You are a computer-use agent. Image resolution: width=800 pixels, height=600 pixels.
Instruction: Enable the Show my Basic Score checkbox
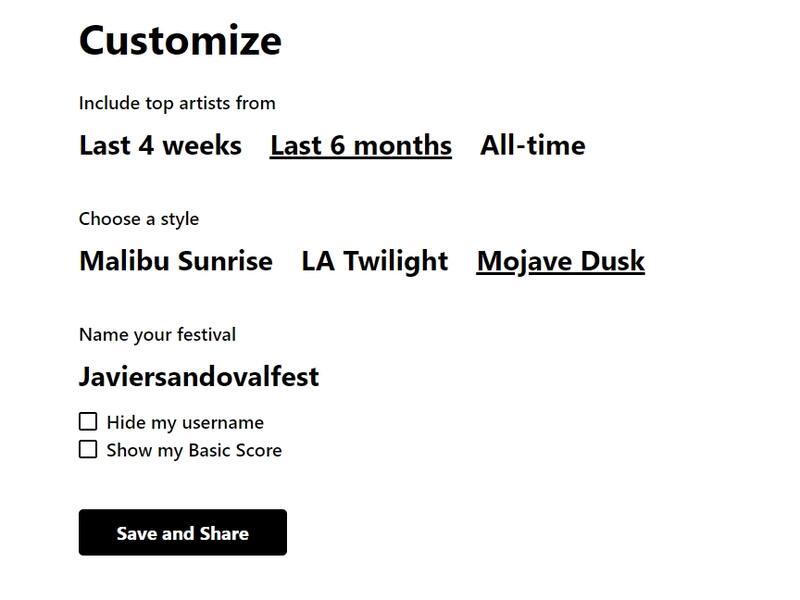coord(88,450)
